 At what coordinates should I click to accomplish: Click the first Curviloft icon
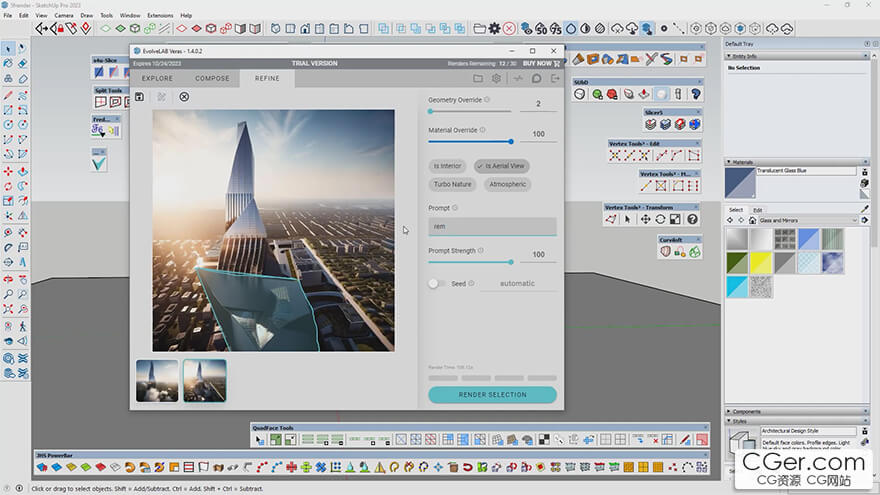(x=665, y=252)
